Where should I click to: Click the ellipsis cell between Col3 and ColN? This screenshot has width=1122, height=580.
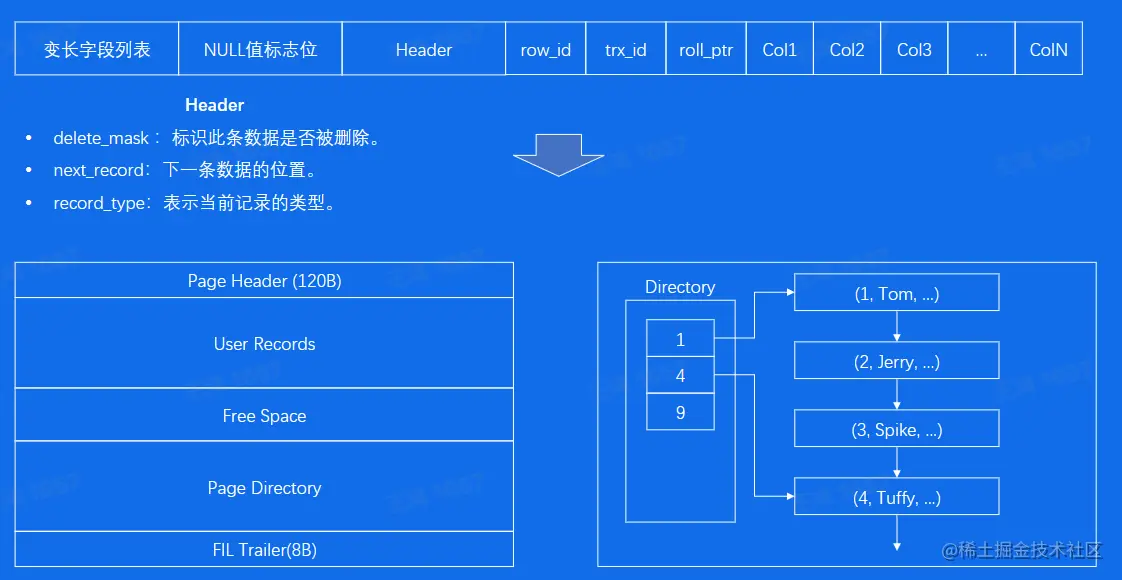click(x=981, y=49)
